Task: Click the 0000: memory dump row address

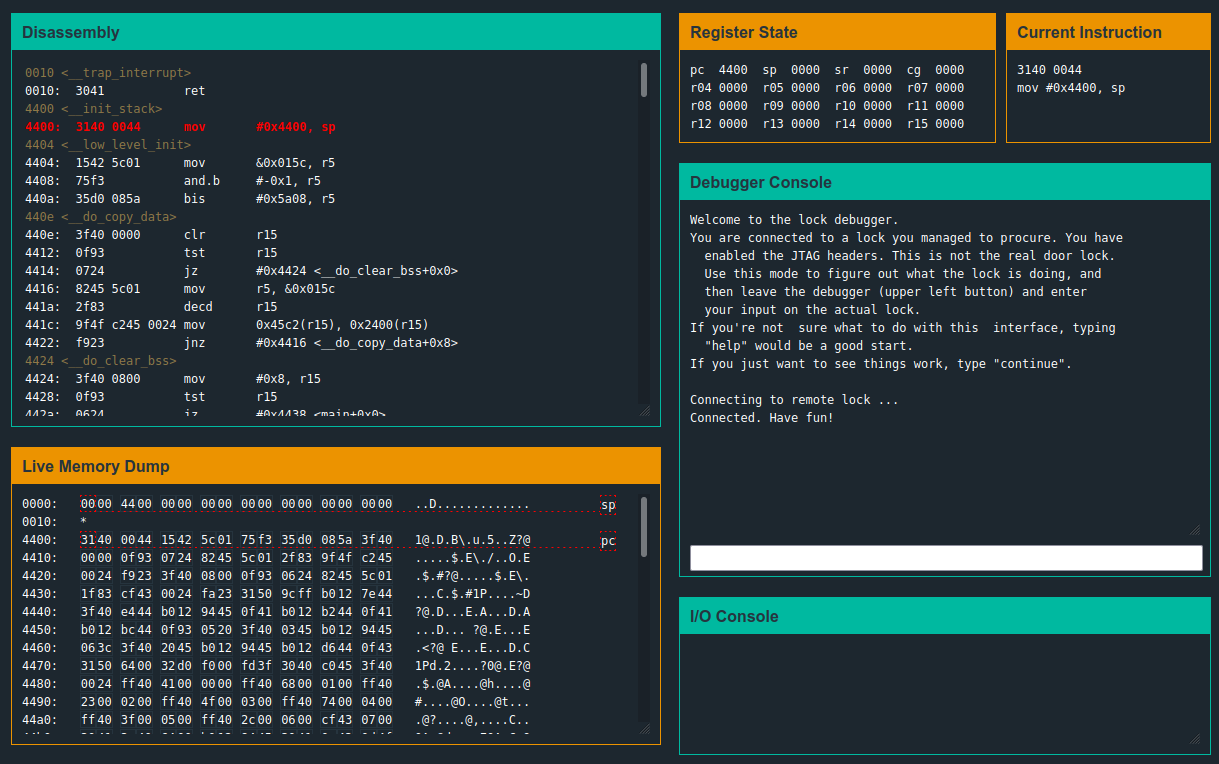Action: (x=40, y=505)
